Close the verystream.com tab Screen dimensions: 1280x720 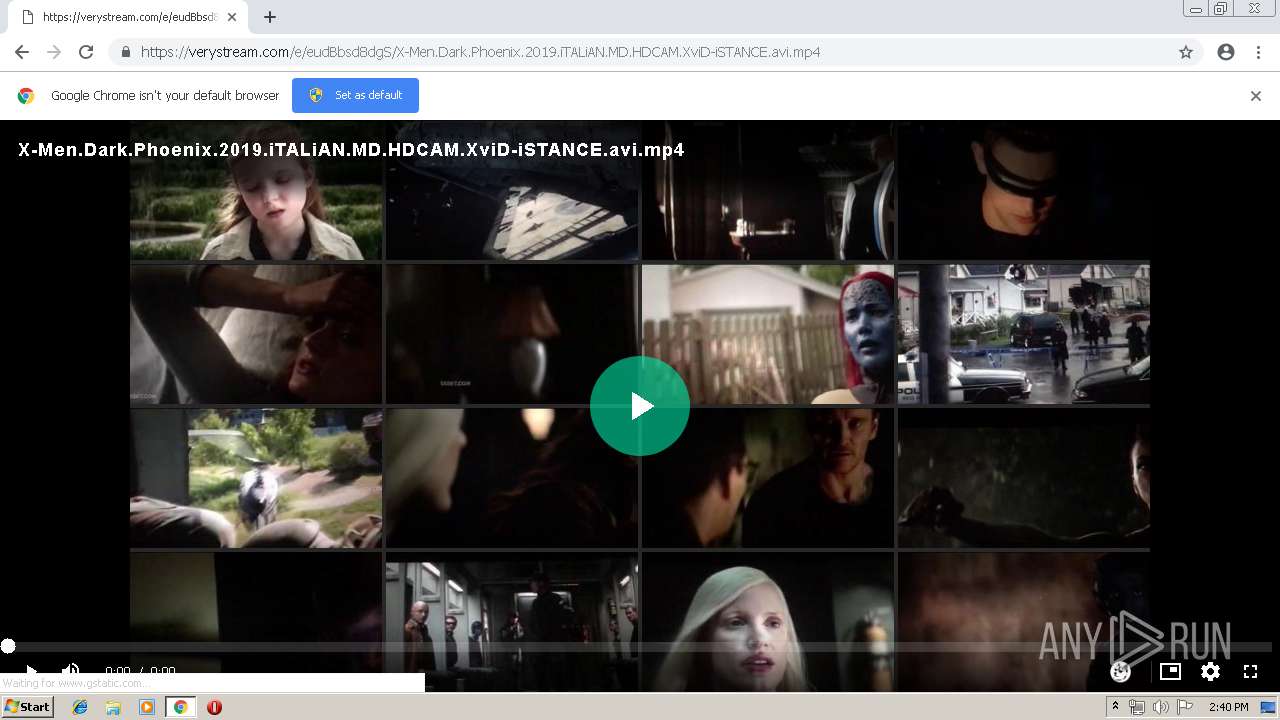pos(233,17)
